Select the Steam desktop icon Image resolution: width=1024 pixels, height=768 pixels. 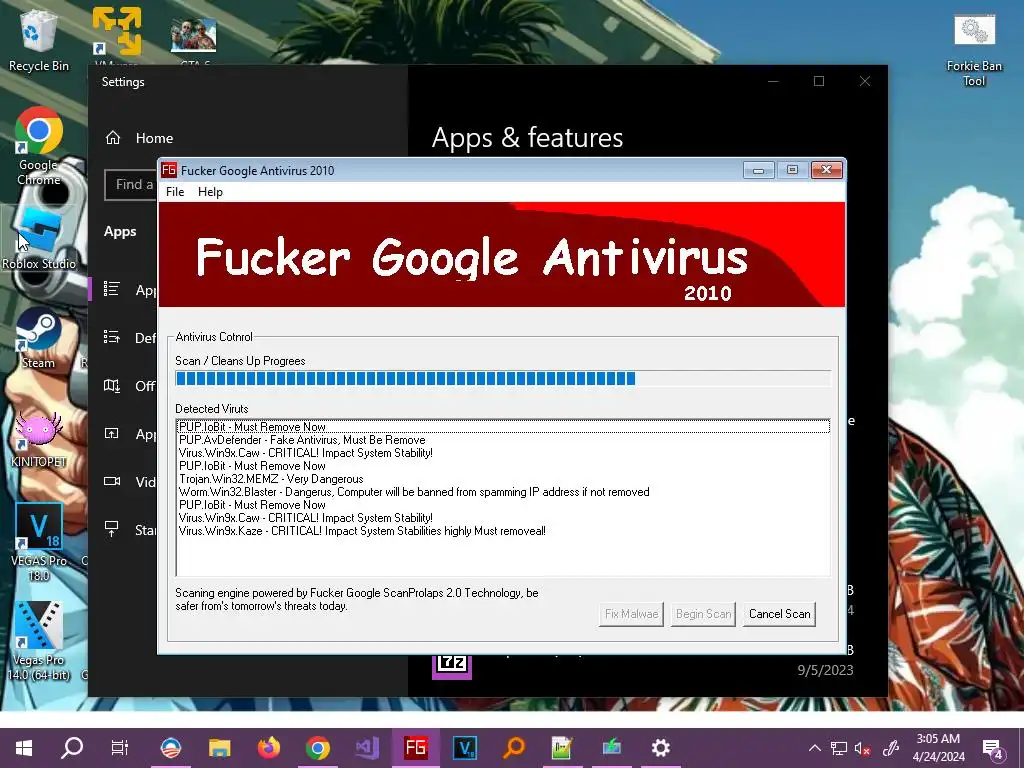click(x=39, y=338)
